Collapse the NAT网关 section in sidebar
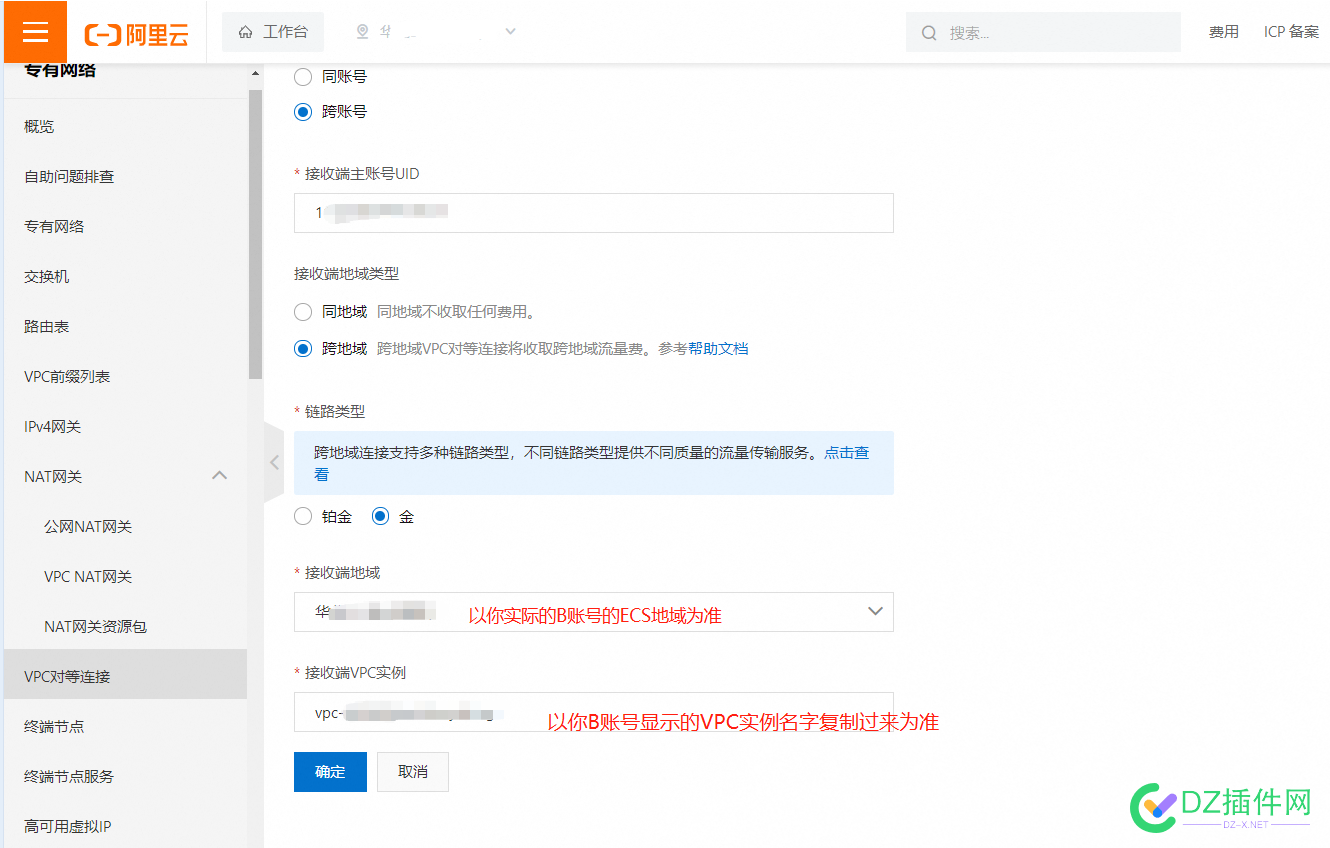Image resolution: width=1330 pixels, height=848 pixels. (x=219, y=476)
